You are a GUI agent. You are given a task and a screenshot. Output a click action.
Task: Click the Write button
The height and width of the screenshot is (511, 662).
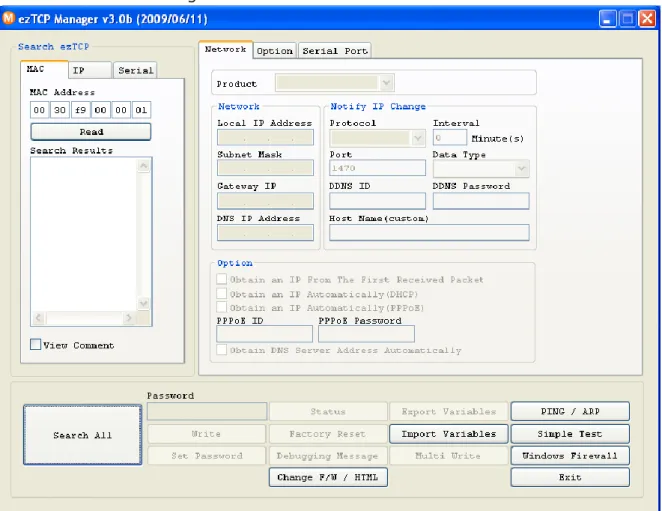[206, 434]
